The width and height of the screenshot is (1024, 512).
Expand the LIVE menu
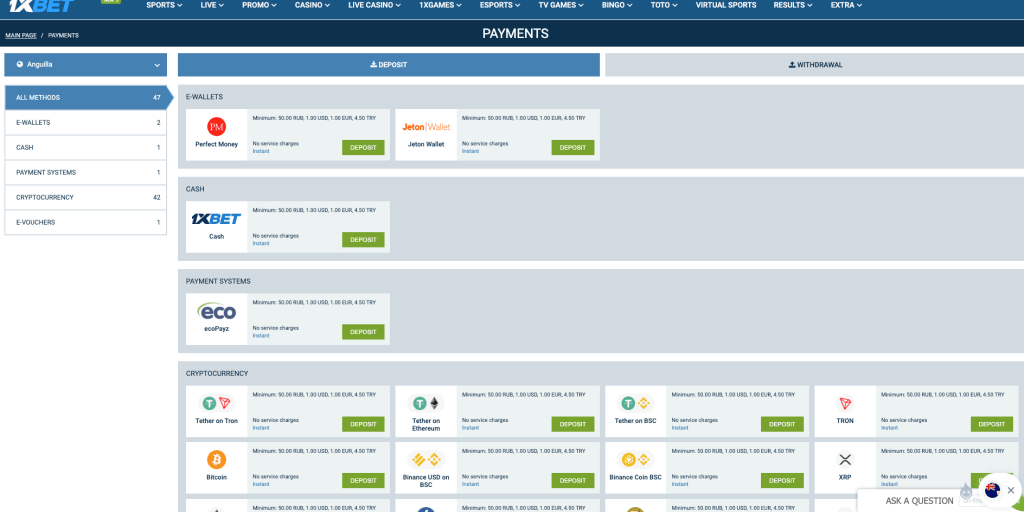[x=212, y=5]
